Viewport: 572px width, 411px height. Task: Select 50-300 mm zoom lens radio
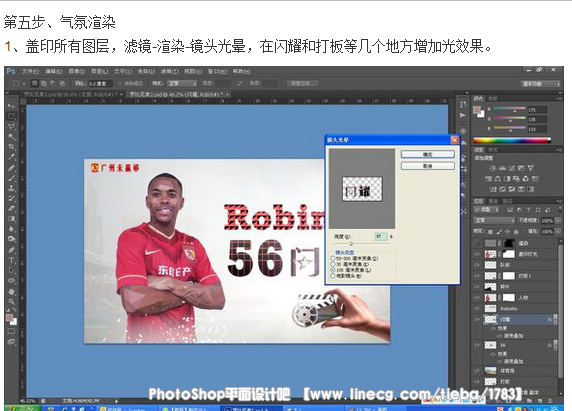pyautogui.click(x=333, y=258)
